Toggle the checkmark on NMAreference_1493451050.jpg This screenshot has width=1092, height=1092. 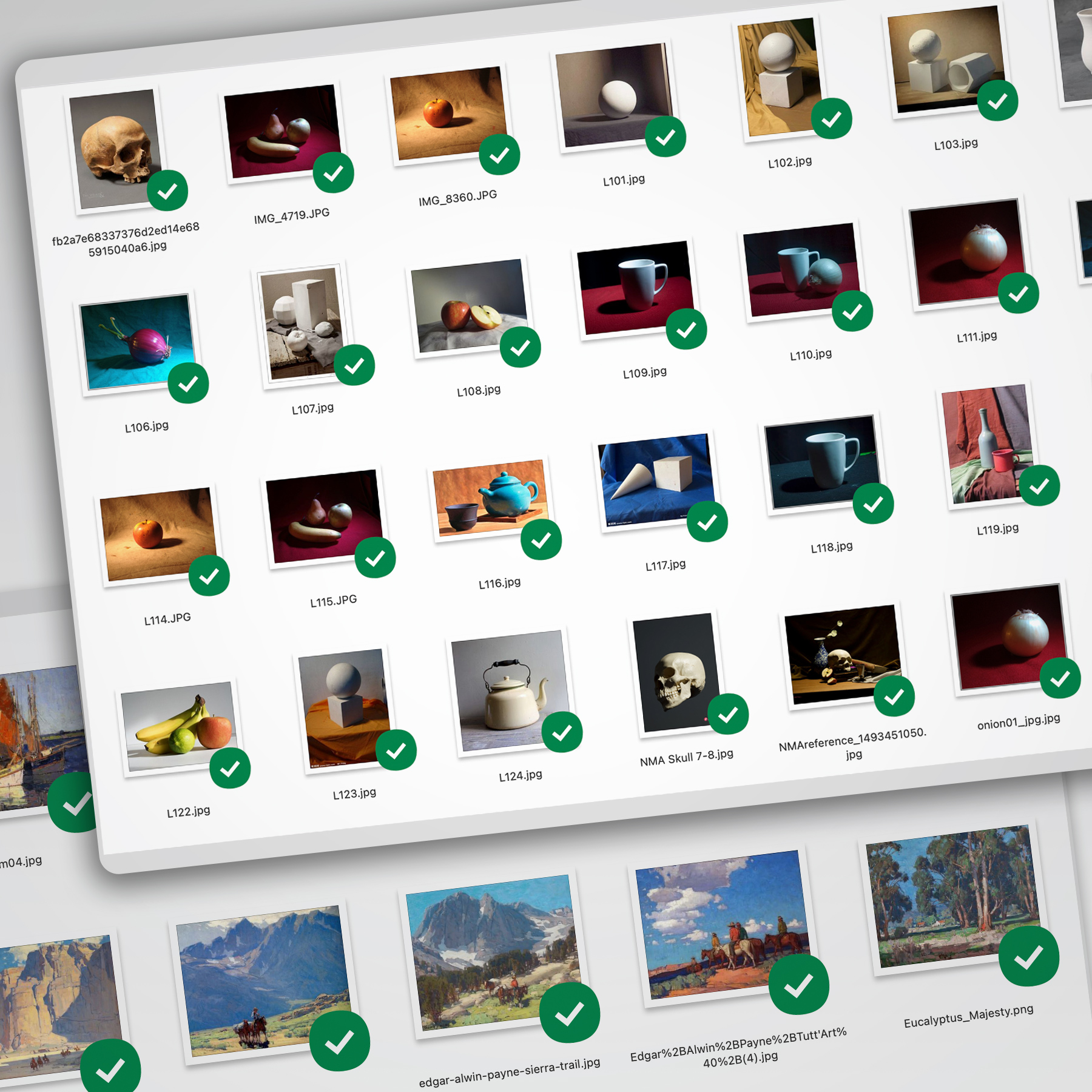tap(895, 696)
